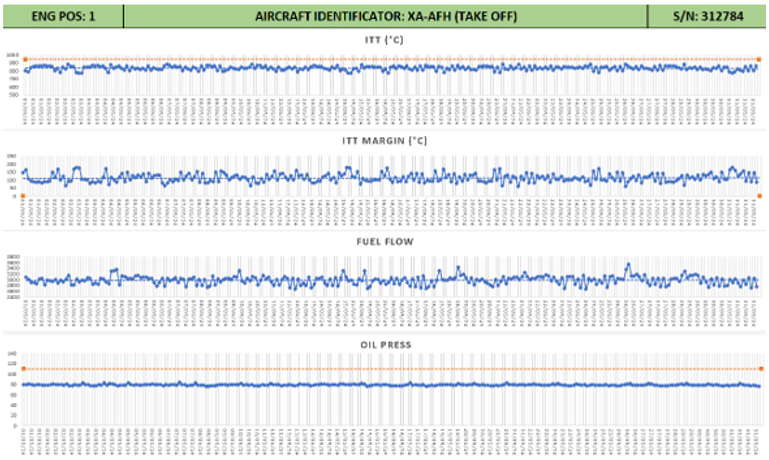Click the highest peak of the FUEL FLOW line
This screenshot has width=769, height=460.
click(628, 264)
